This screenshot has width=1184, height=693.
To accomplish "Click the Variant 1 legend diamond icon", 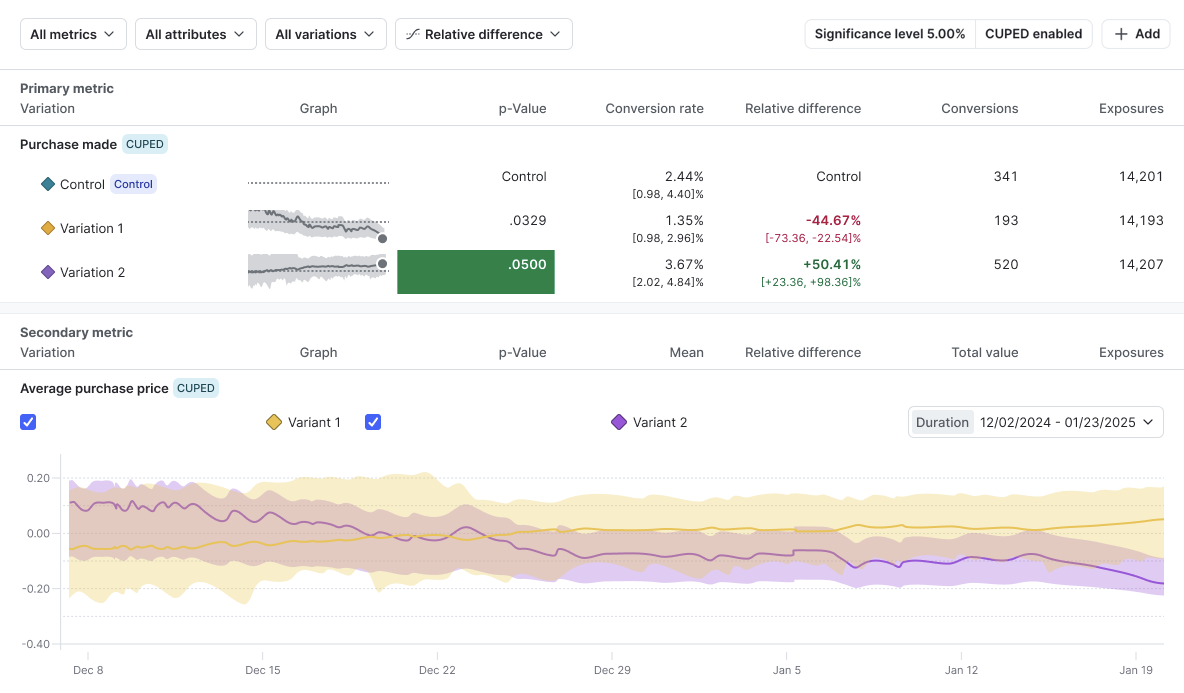I will (x=274, y=422).
